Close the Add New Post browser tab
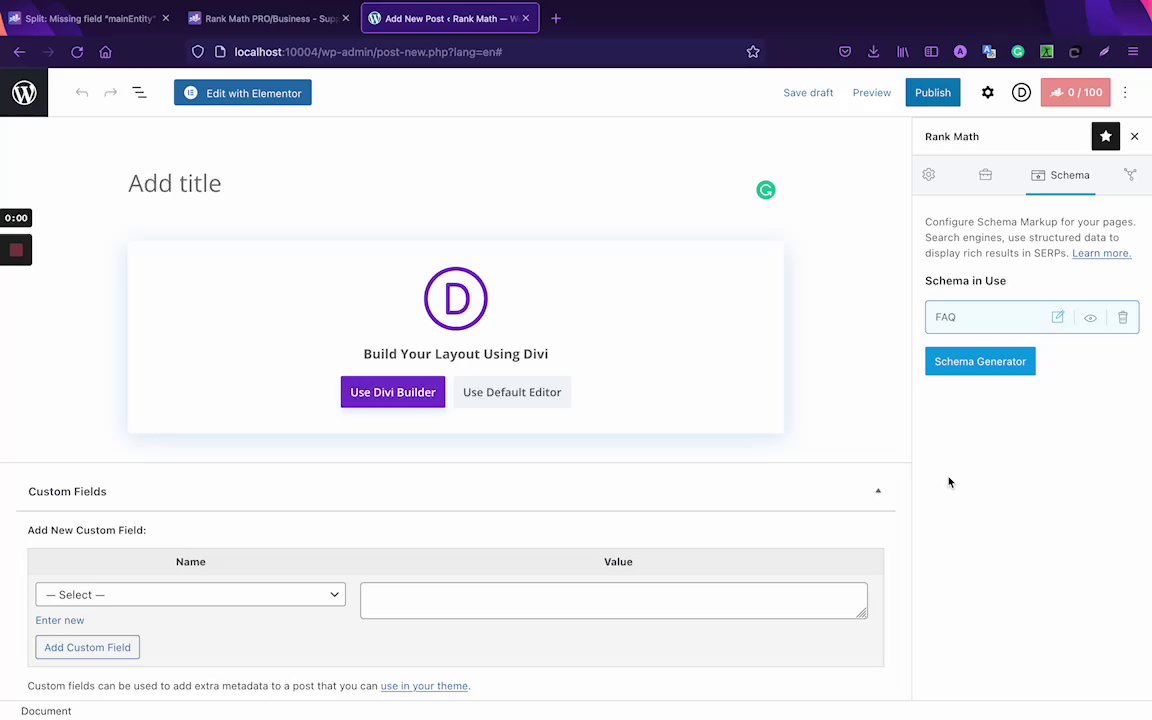The width and height of the screenshot is (1152, 720). (x=526, y=18)
